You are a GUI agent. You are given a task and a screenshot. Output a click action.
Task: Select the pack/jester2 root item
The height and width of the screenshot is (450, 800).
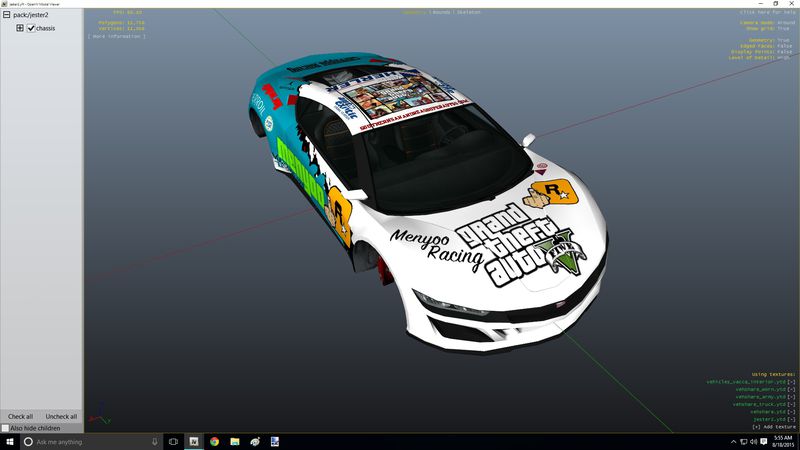click(31, 15)
